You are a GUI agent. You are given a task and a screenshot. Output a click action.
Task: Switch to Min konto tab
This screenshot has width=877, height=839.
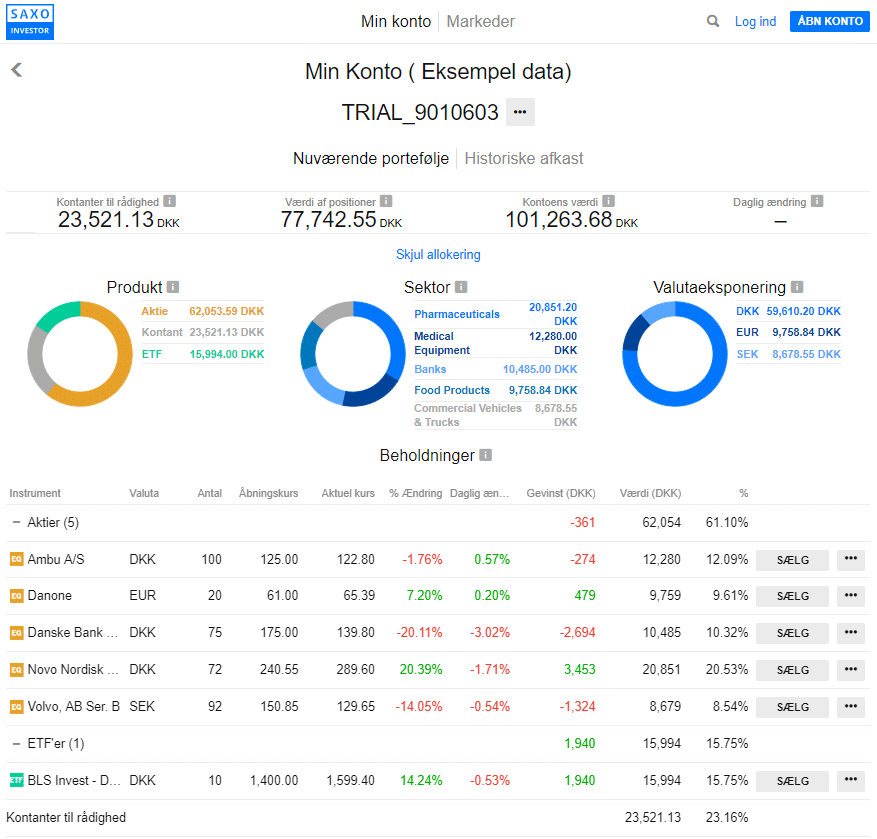click(396, 21)
